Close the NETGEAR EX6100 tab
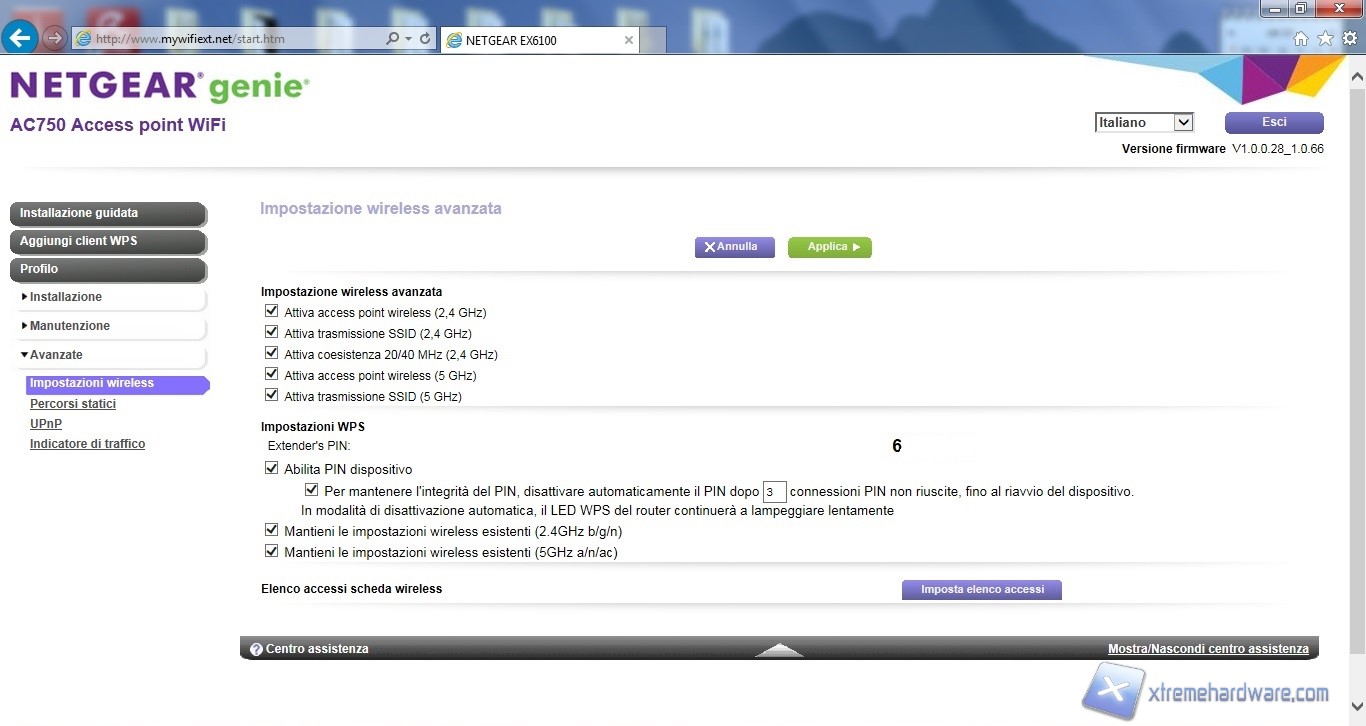The width and height of the screenshot is (1366, 726). point(628,40)
